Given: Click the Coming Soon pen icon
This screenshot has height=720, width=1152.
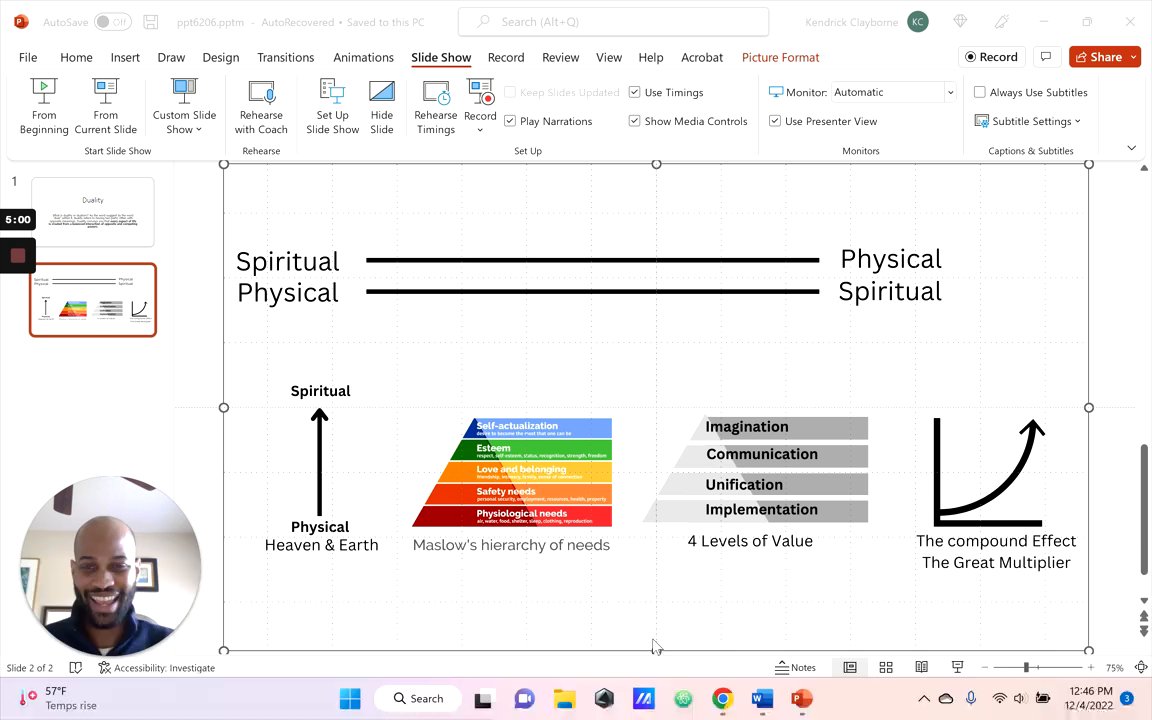Looking at the screenshot, I should 1001,22.
